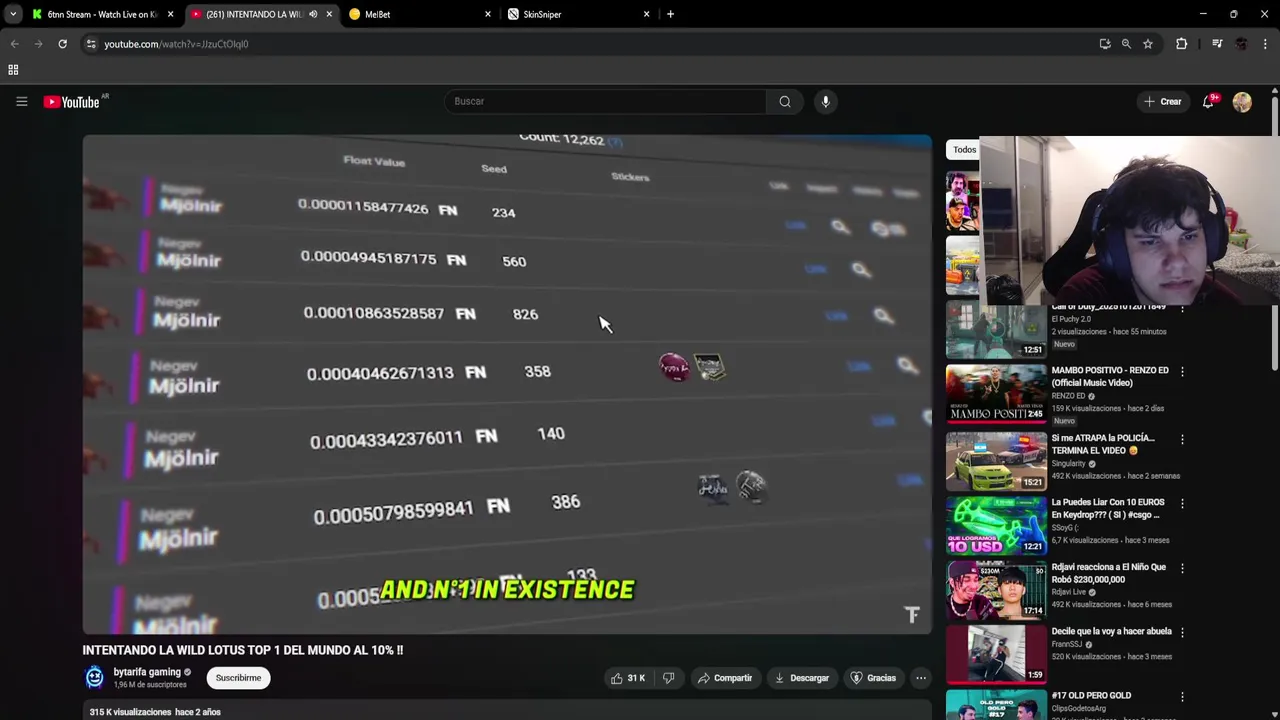Open options menu for Si me ATRAPA video
This screenshot has height=720, width=1280.
tap(1182, 440)
